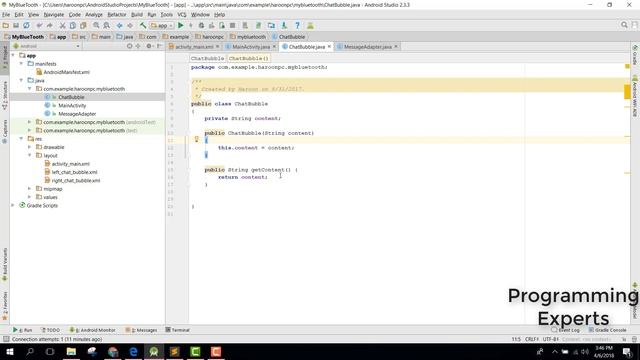
Task: Click the scroll-from-source target icon
Action: (x=129, y=46)
